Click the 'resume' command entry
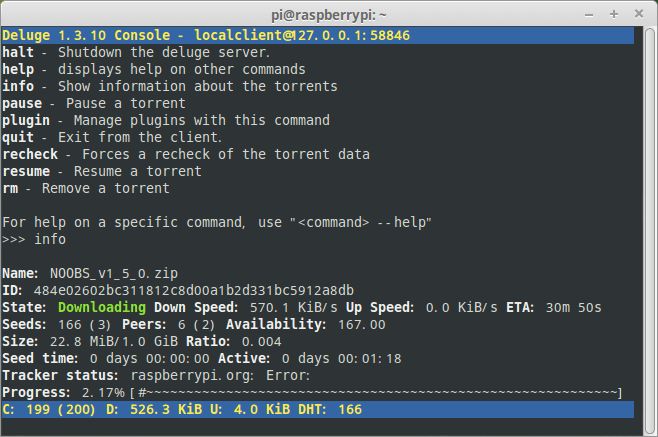Viewport: 658px width, 437px height. (28, 171)
